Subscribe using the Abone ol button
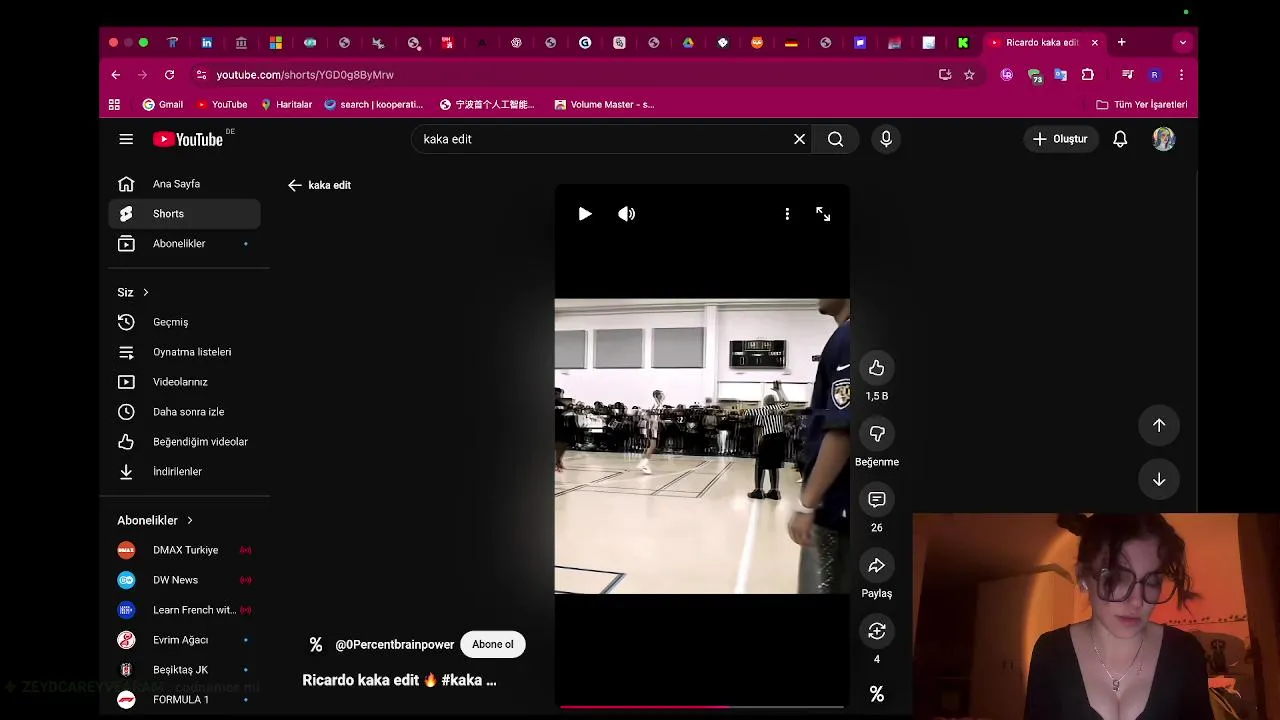Image resolution: width=1280 pixels, height=720 pixels. pyautogui.click(x=493, y=644)
